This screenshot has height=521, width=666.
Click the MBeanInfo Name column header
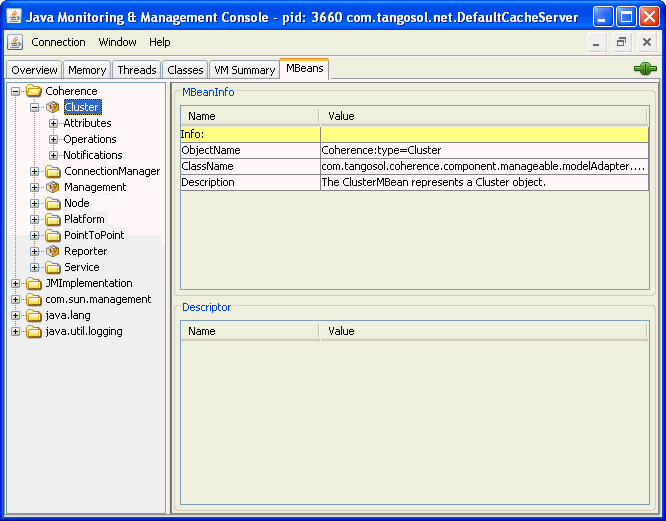pos(250,116)
